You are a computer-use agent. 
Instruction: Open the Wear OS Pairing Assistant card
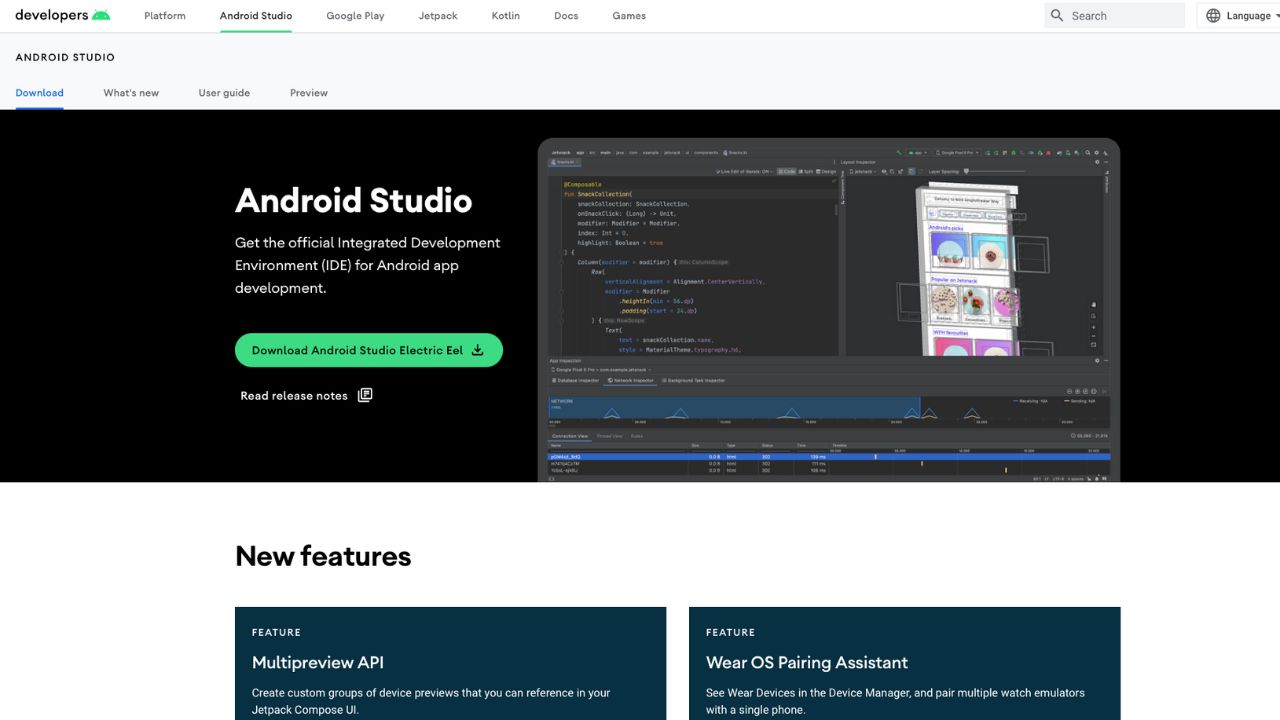point(904,663)
